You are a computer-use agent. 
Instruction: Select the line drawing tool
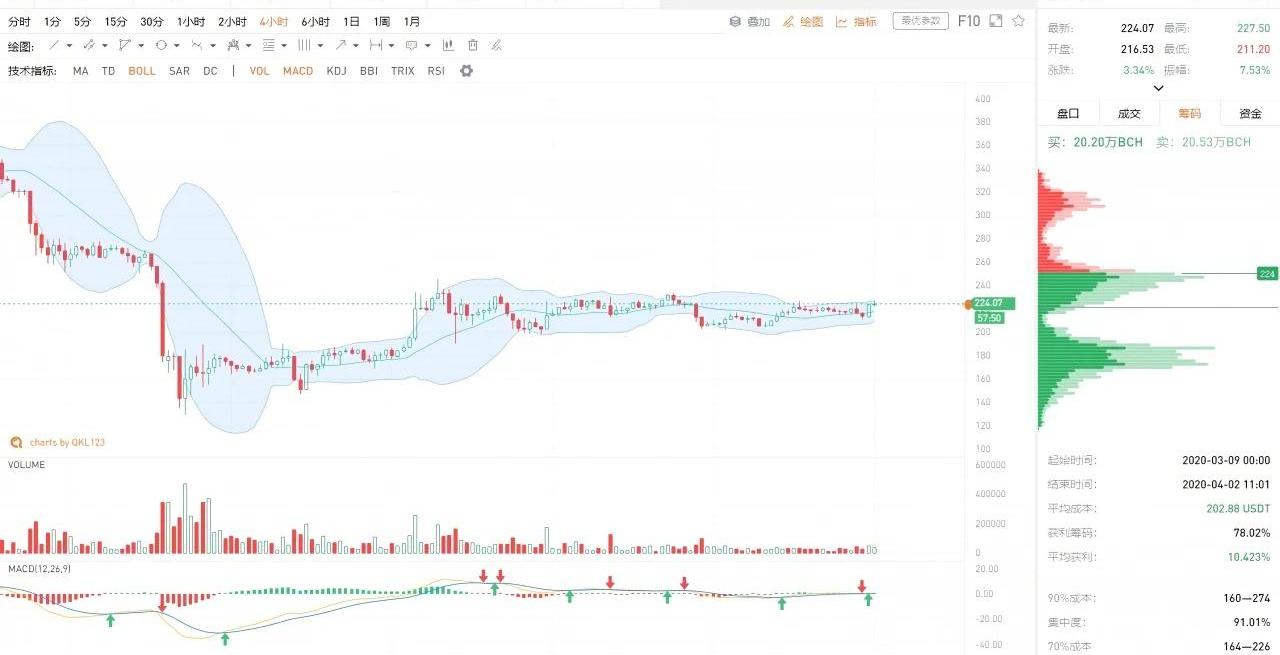point(55,45)
